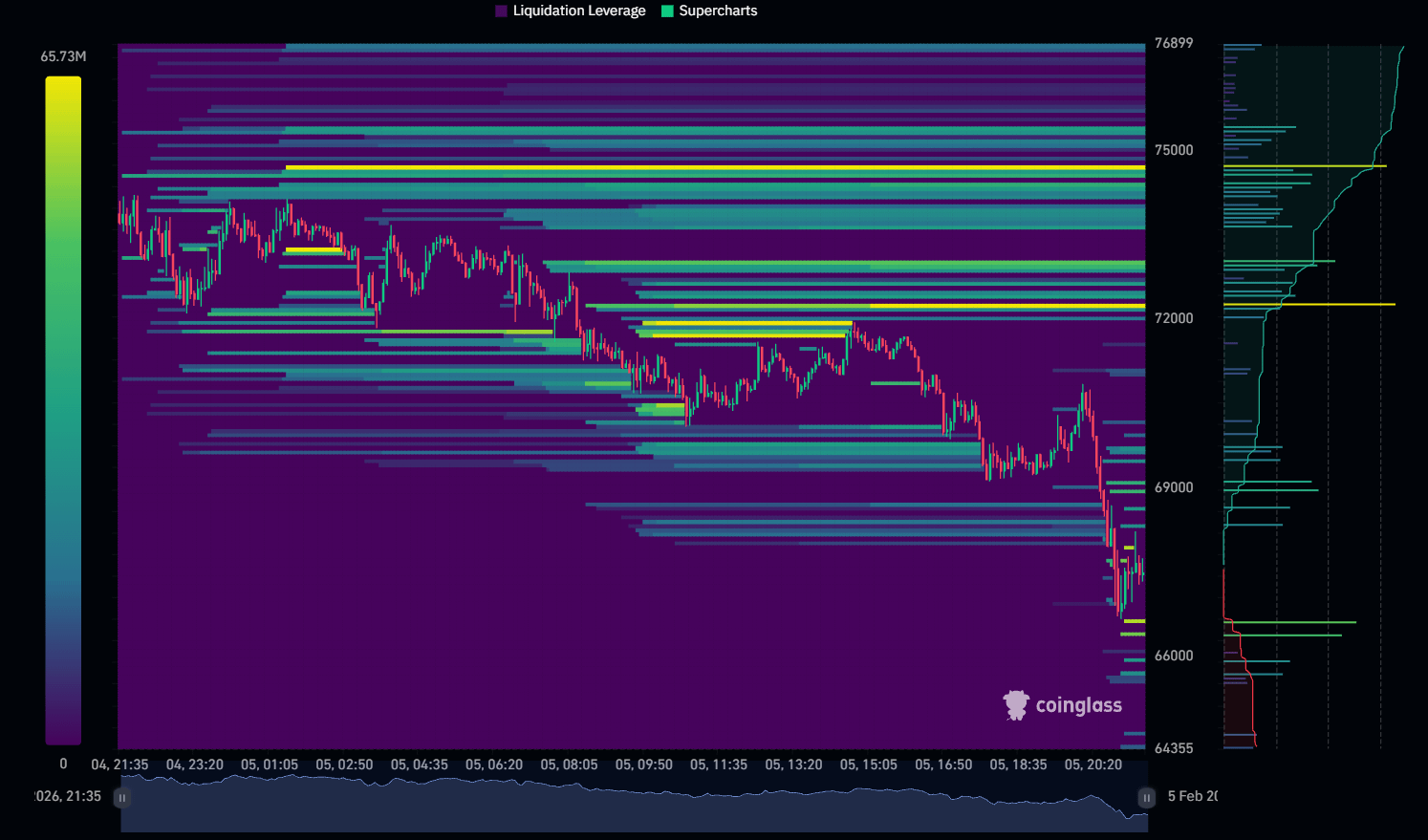1428x840 pixels.
Task: Click the purple Liquidation Leverage legend square
Action: click(x=502, y=11)
